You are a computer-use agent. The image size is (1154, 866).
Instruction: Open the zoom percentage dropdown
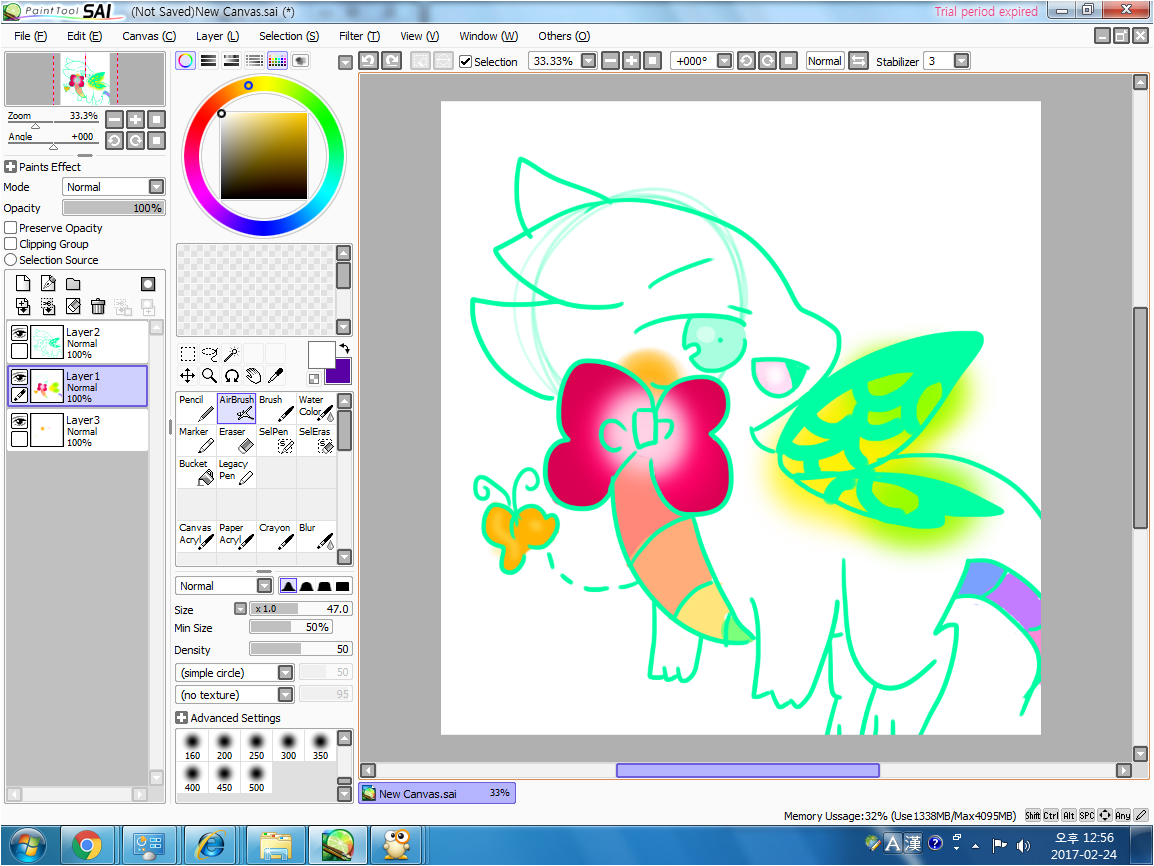[589, 61]
